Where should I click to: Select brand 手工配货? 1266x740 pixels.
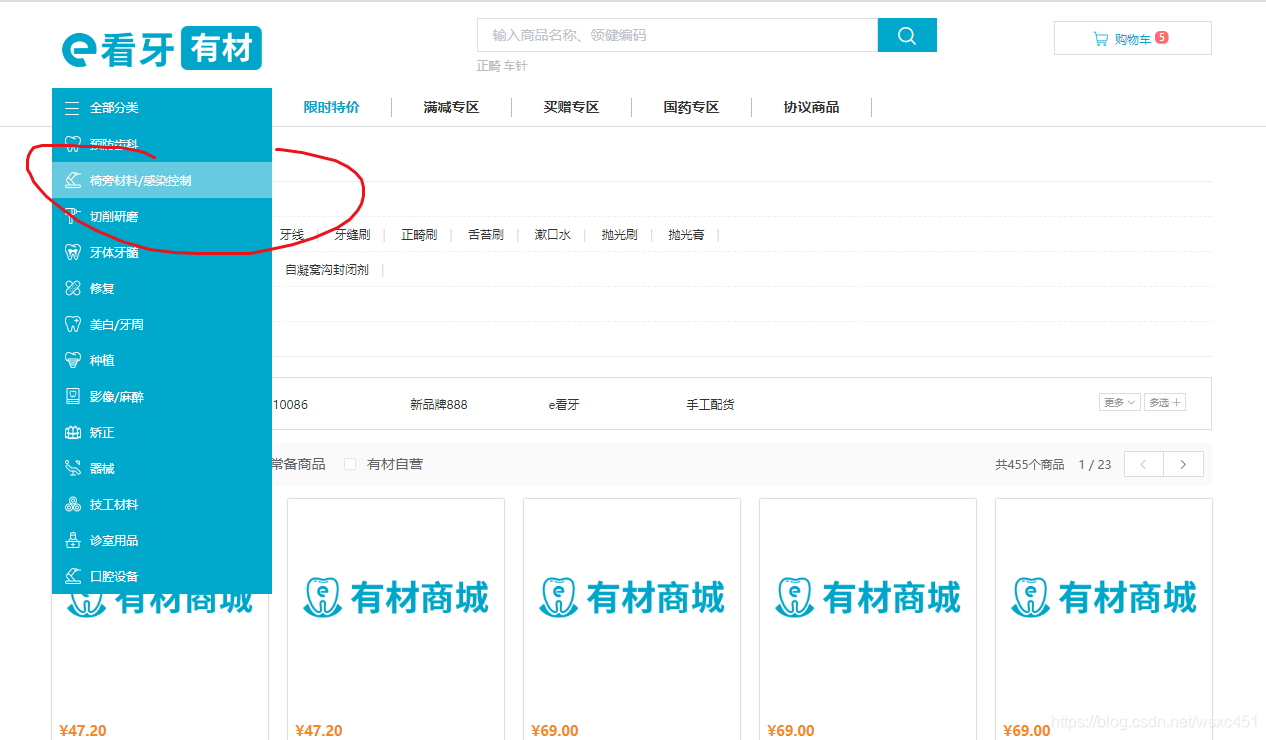click(x=711, y=405)
